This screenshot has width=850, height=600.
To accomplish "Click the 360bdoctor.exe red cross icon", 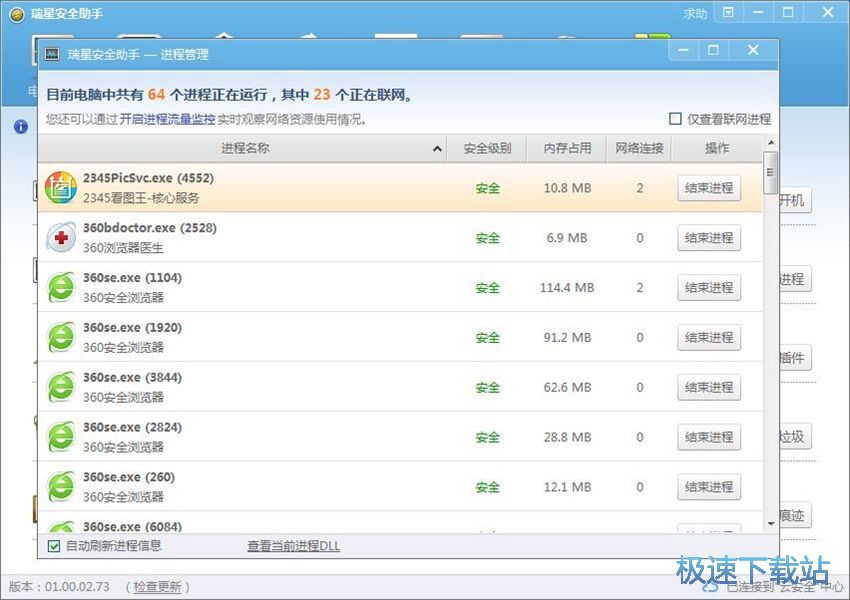I will [61, 237].
